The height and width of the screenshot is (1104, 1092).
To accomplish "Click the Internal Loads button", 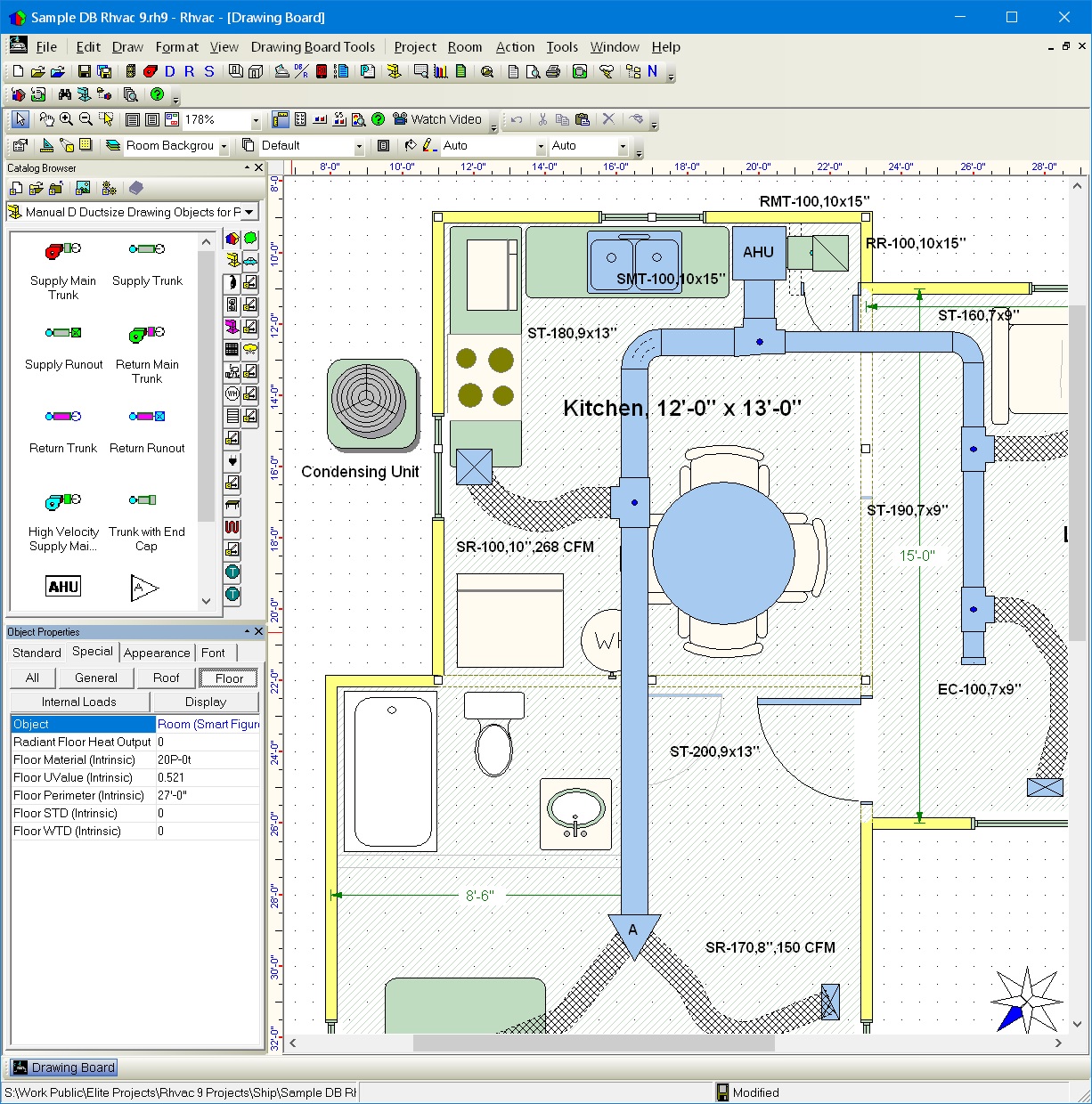I will [79, 702].
